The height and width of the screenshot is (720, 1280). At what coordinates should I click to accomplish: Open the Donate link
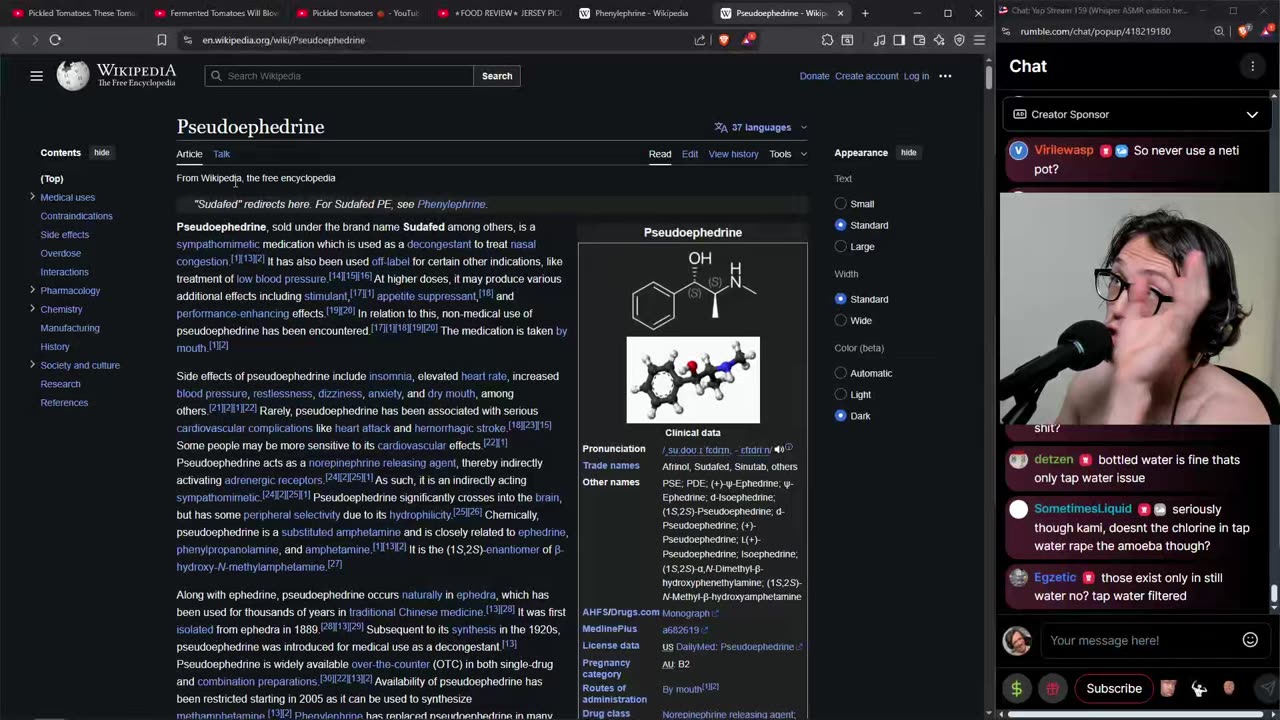tap(814, 76)
